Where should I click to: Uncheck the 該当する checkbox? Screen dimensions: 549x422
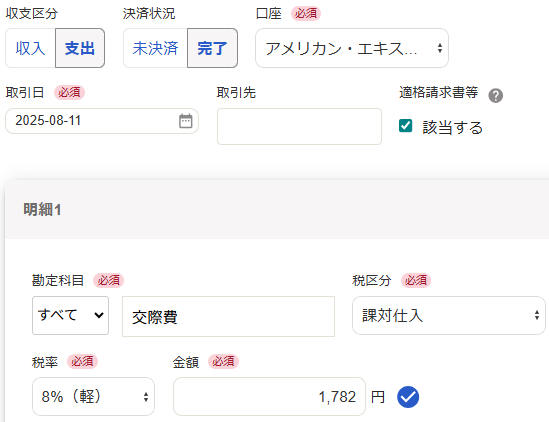click(x=405, y=126)
